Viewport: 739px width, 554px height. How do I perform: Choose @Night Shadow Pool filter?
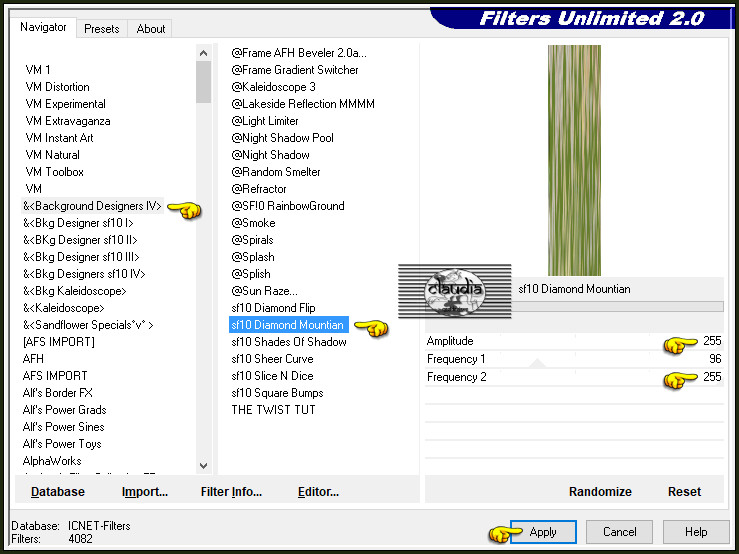tap(282, 138)
